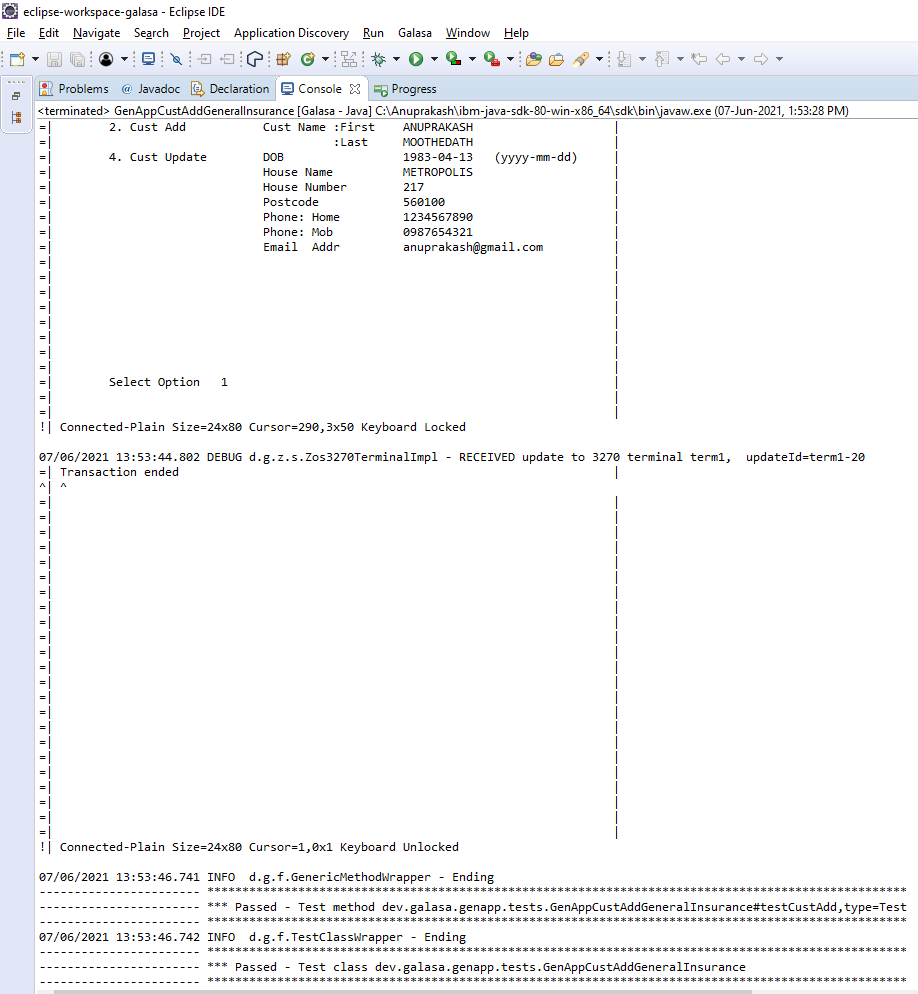Switch to the Declaration tab
Screen dimensions: 918x994
pyautogui.click(x=231, y=89)
